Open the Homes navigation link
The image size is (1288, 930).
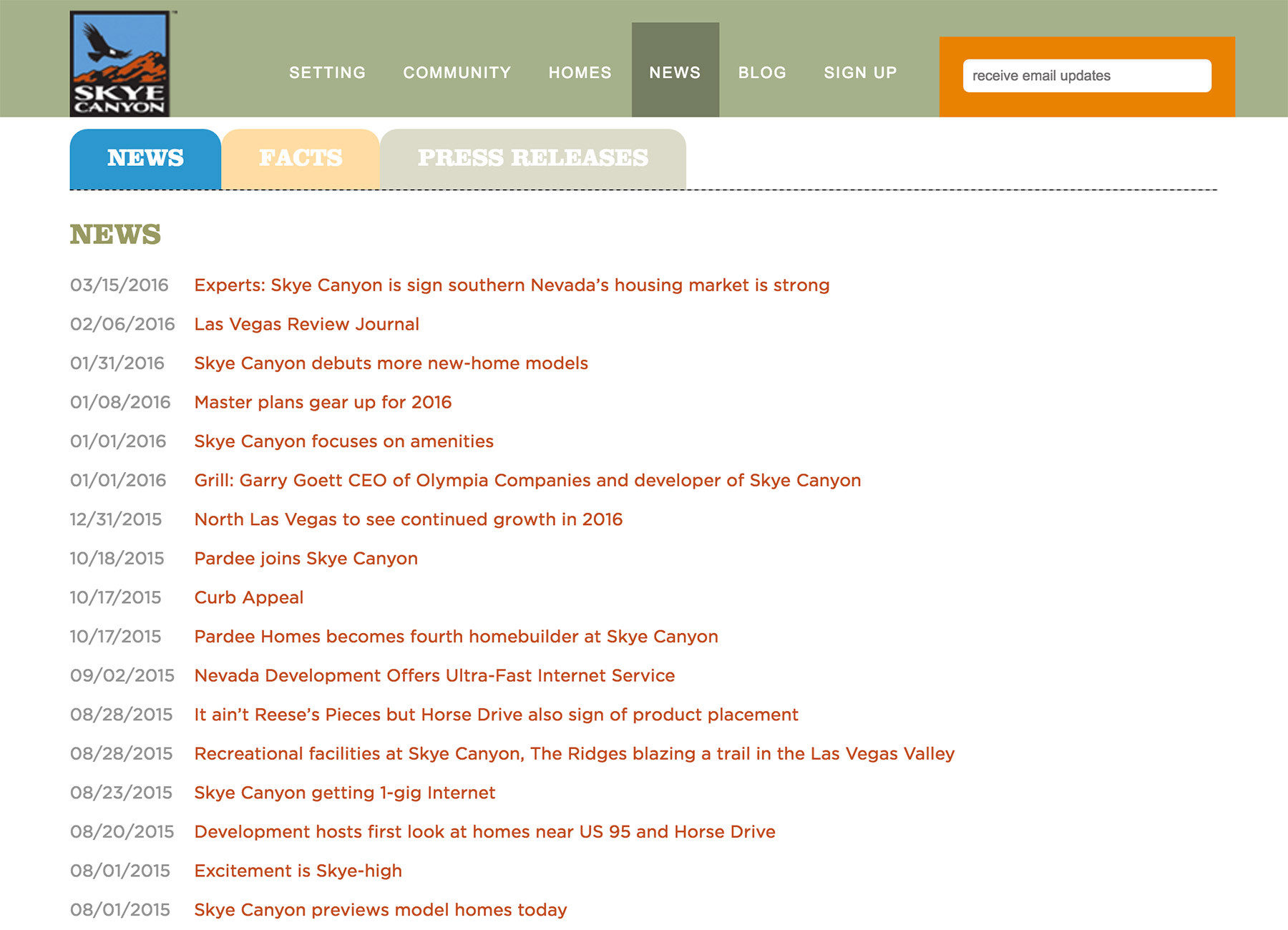point(580,73)
